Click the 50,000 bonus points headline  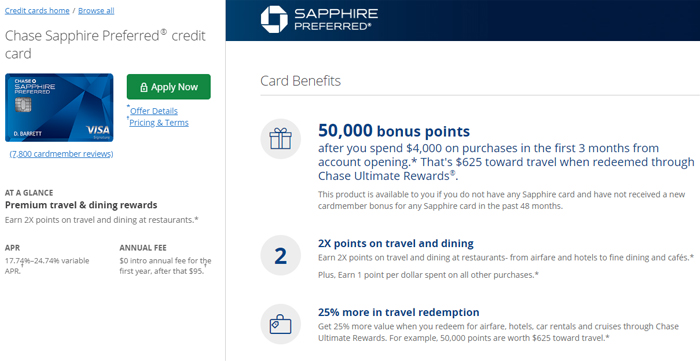[394, 131]
